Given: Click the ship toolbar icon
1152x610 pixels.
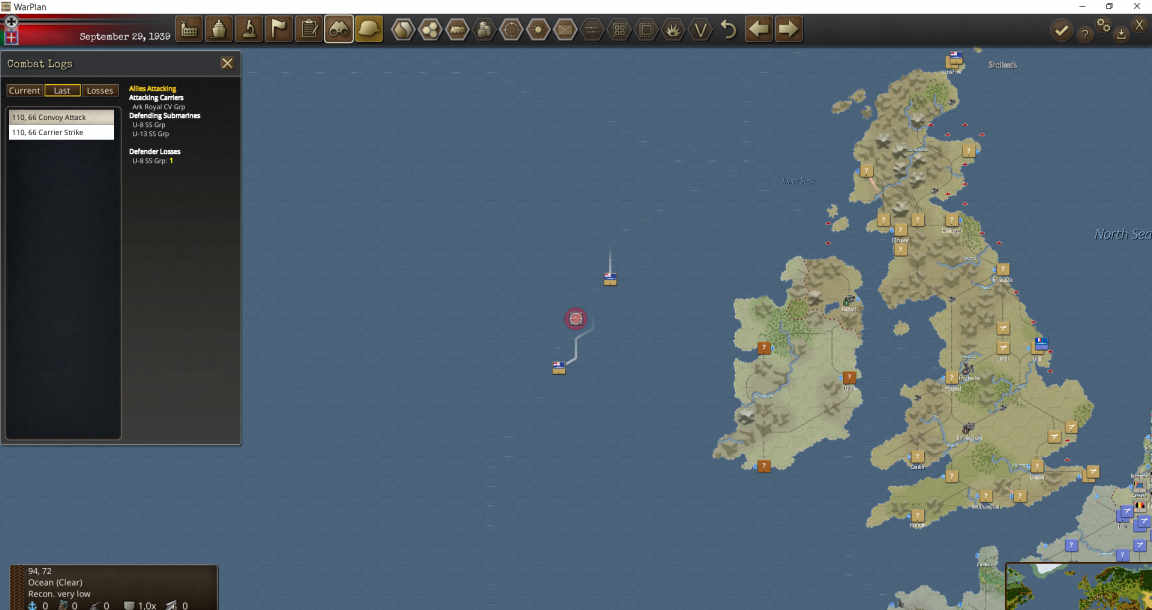Looking at the screenshot, I should click(x=219, y=29).
